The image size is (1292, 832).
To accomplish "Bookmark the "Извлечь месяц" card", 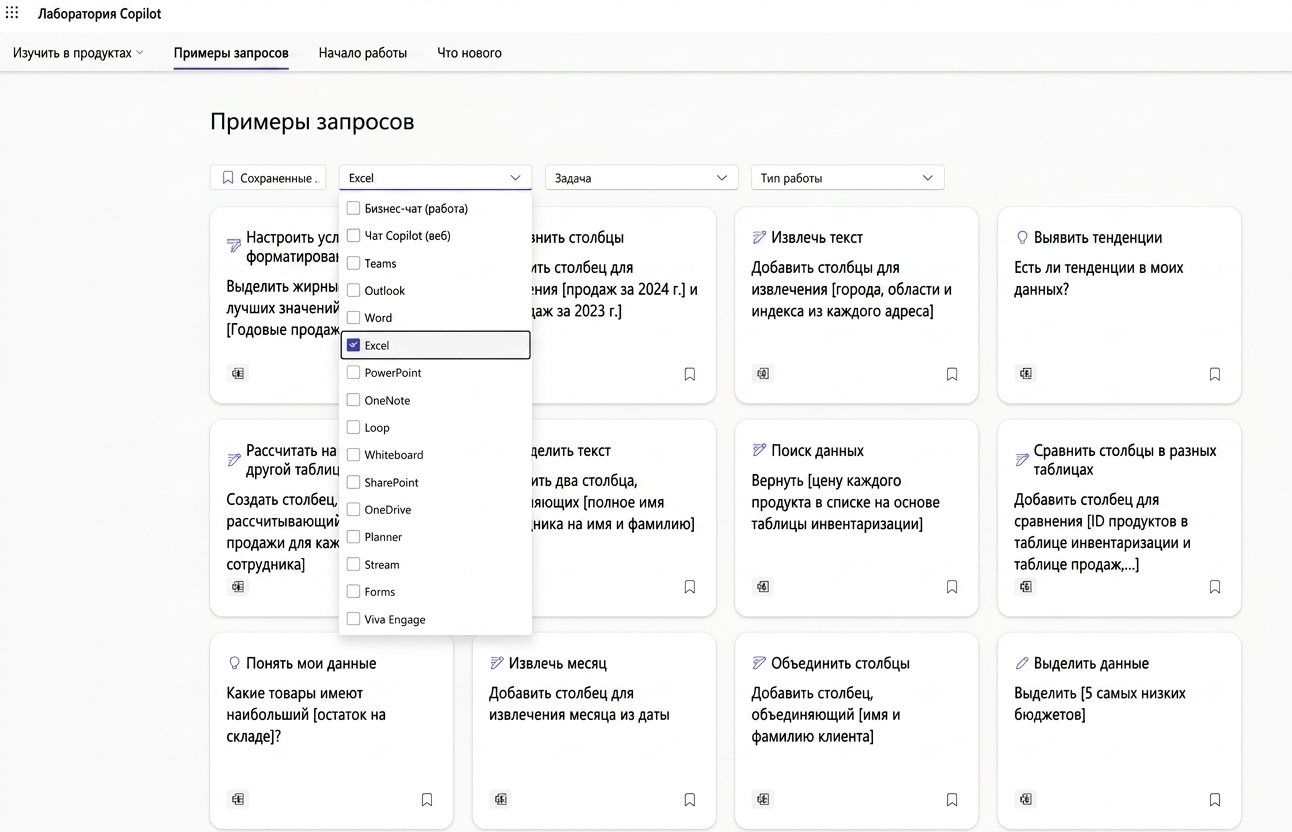I will pos(690,800).
